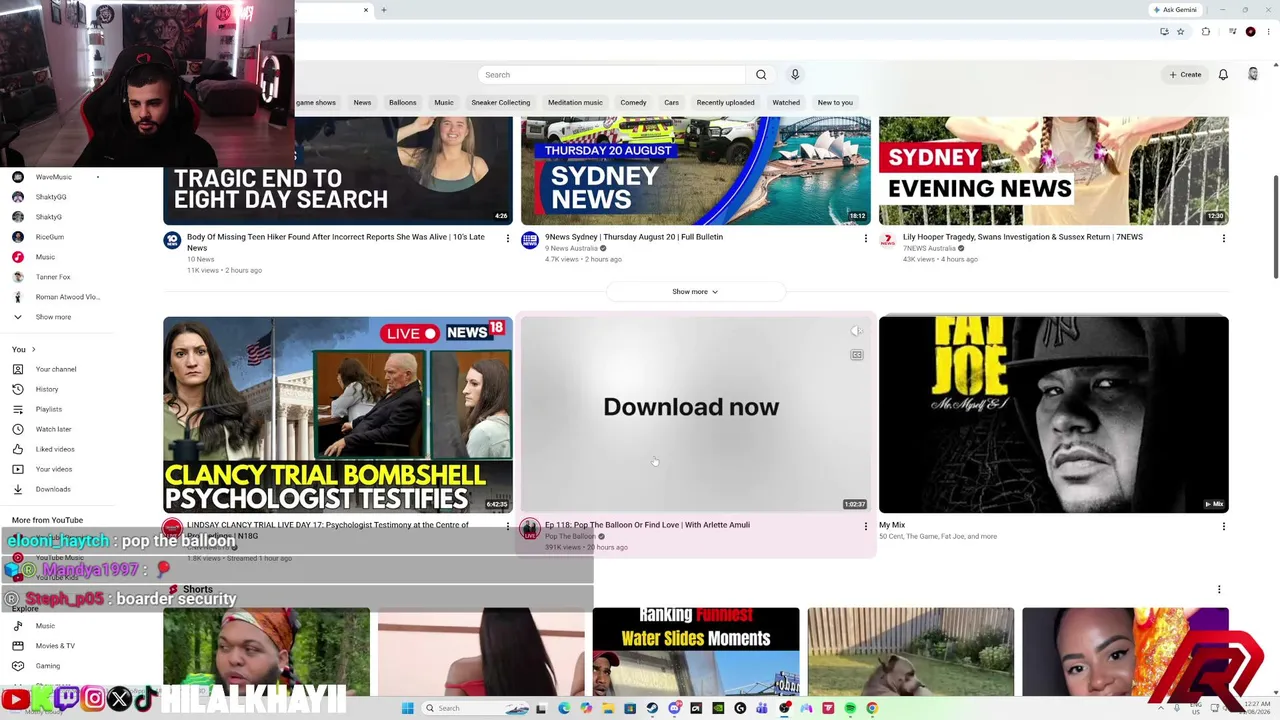Screen dimensions: 1280x720
Task: Click the YouTube search magnifier button
Action: coord(761,75)
